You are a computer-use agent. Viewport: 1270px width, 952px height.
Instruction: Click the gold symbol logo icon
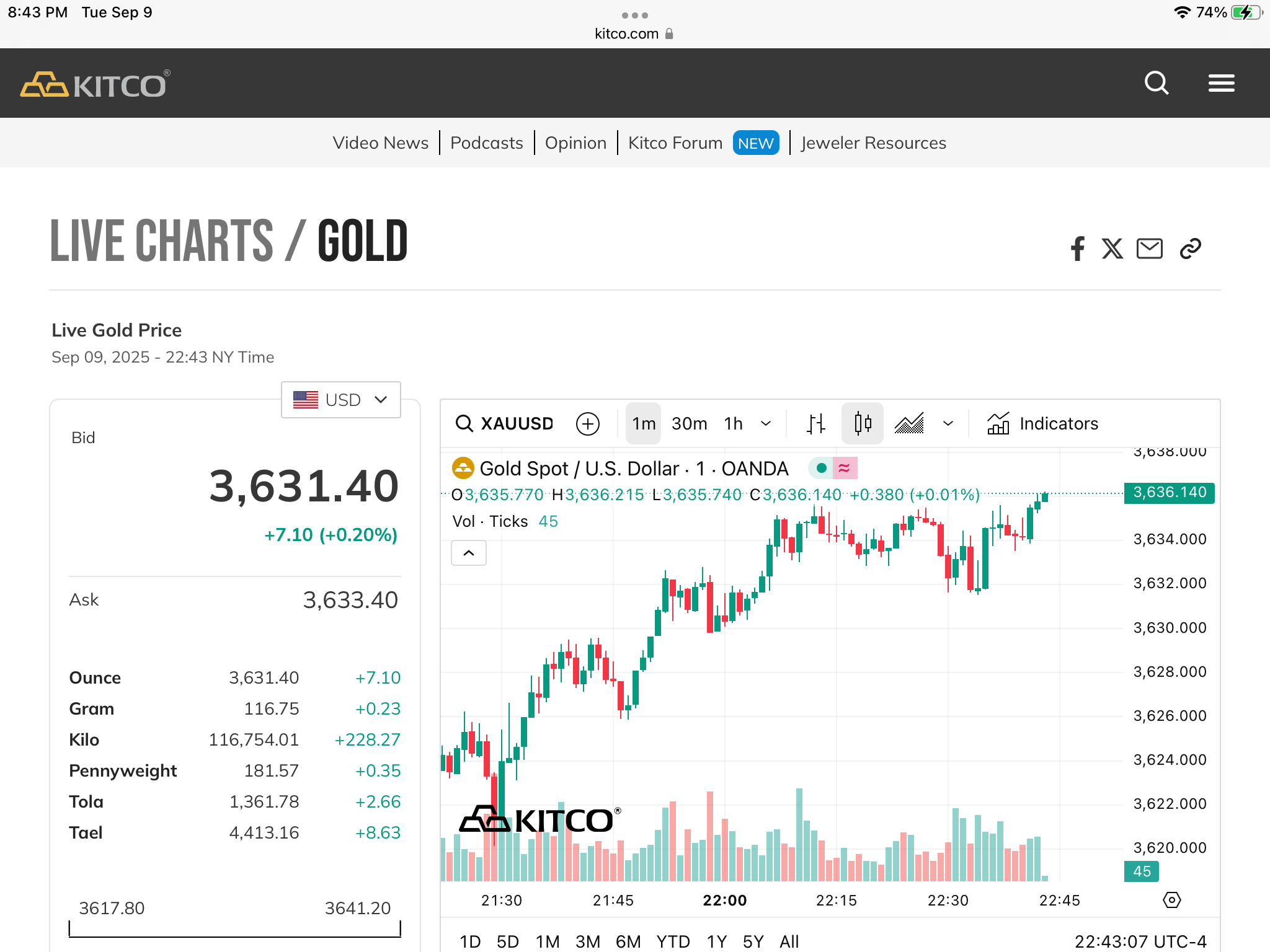point(463,469)
